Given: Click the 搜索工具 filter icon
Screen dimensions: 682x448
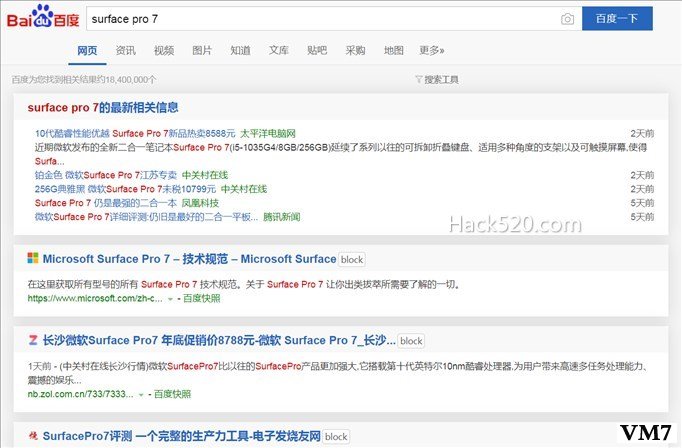Looking at the screenshot, I should point(418,80).
